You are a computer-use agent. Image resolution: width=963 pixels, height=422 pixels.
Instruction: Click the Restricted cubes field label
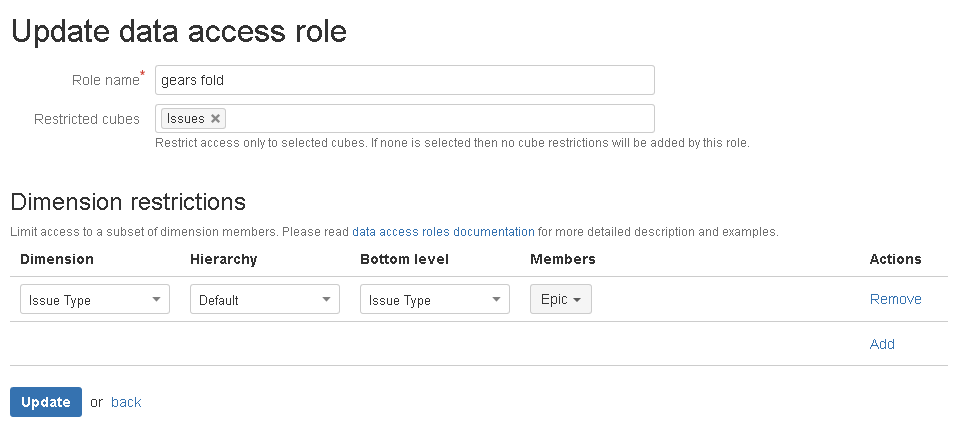(x=87, y=119)
